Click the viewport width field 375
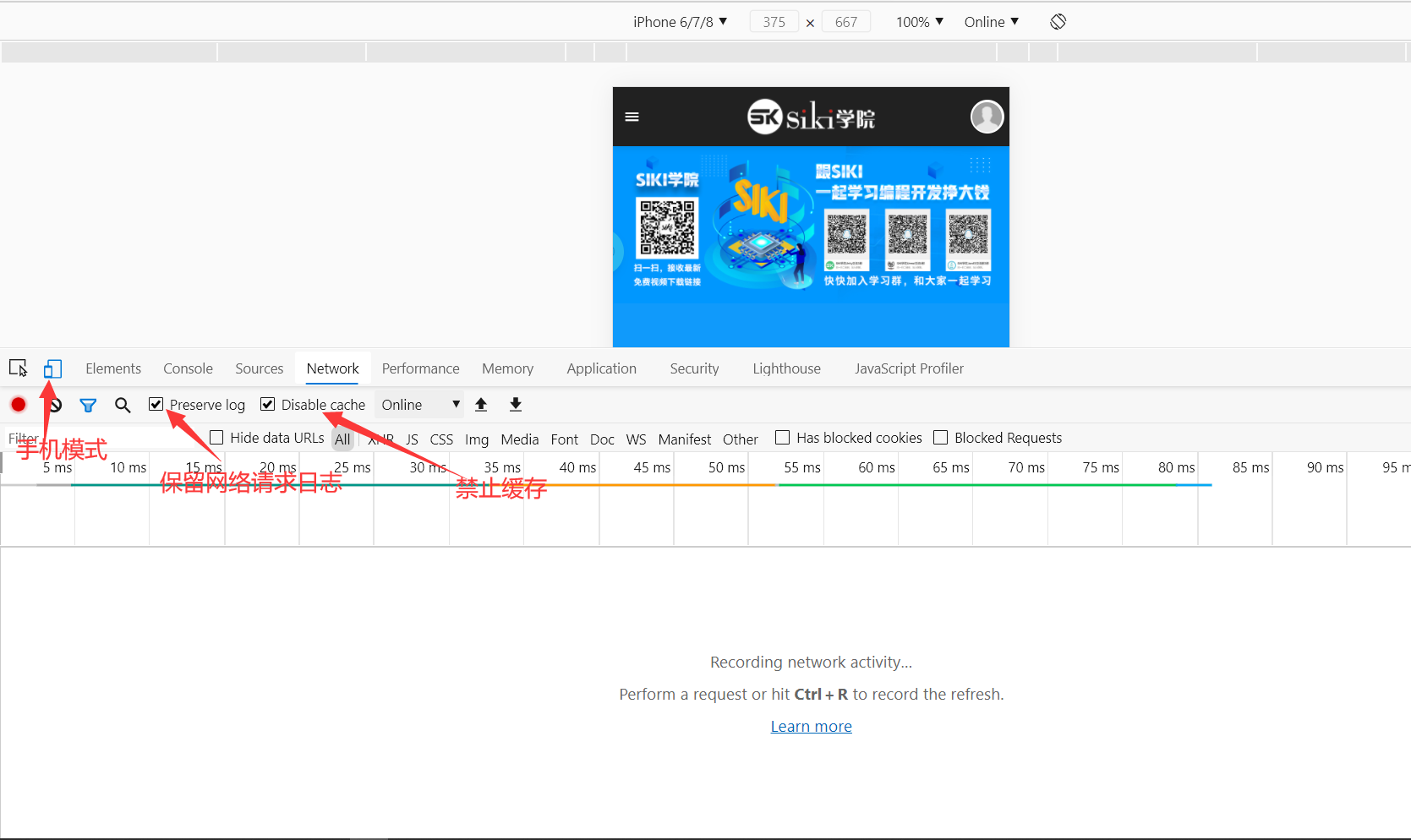This screenshot has height=840, width=1411. click(x=774, y=22)
